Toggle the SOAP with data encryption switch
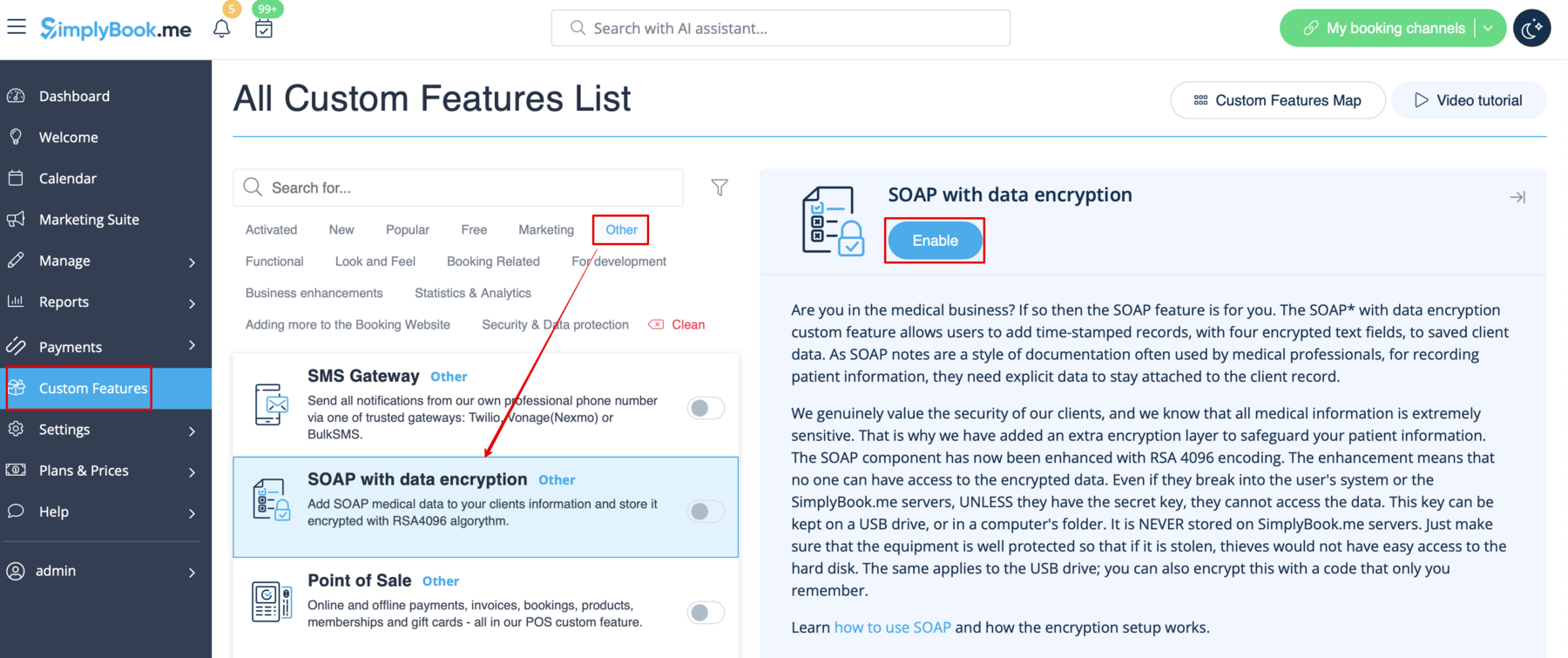 click(x=705, y=512)
